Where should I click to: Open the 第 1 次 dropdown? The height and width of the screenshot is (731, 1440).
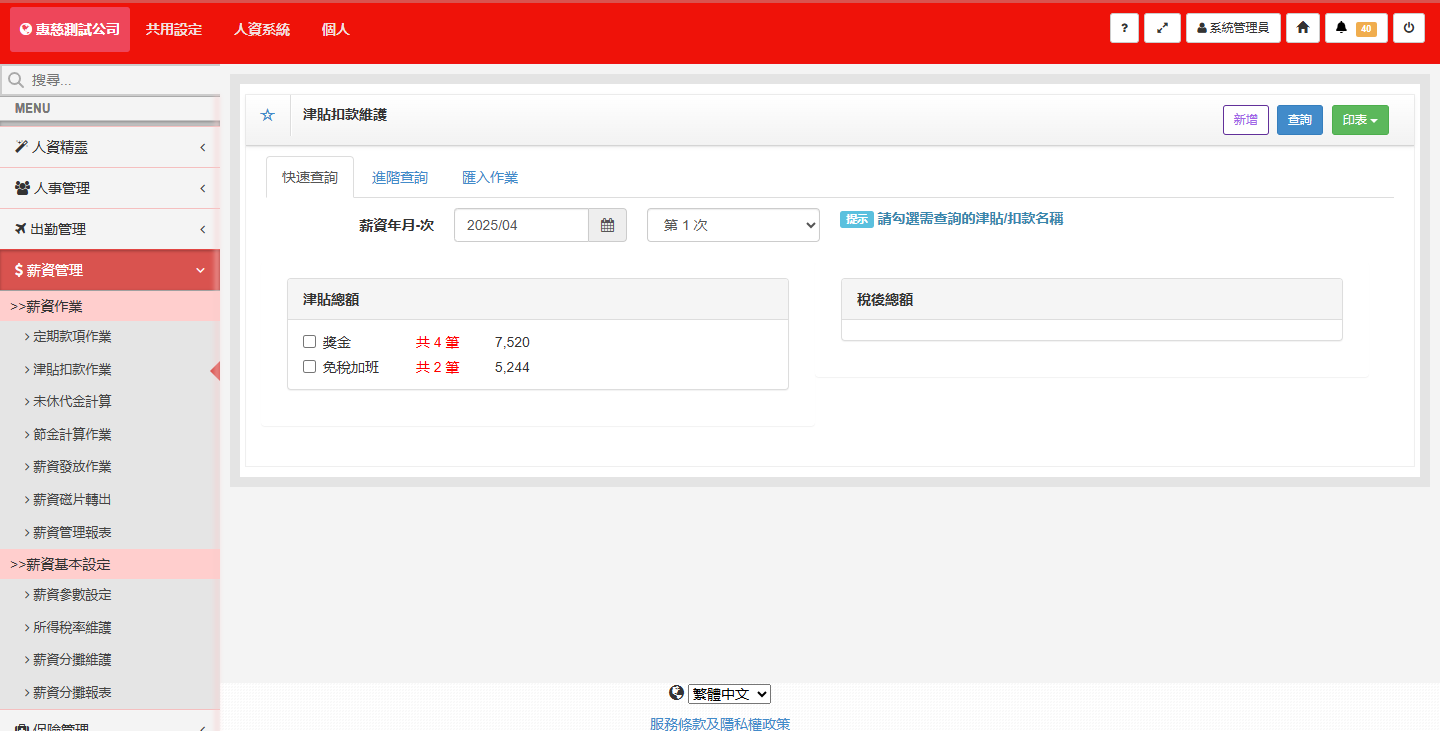click(x=733, y=225)
